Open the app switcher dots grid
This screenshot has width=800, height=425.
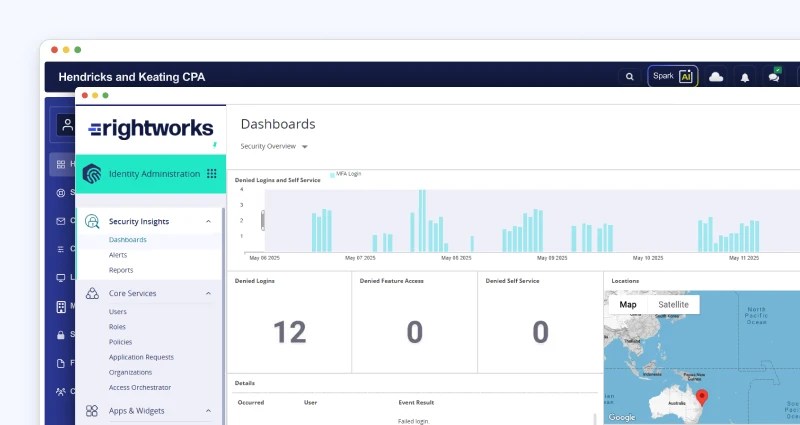(212, 173)
